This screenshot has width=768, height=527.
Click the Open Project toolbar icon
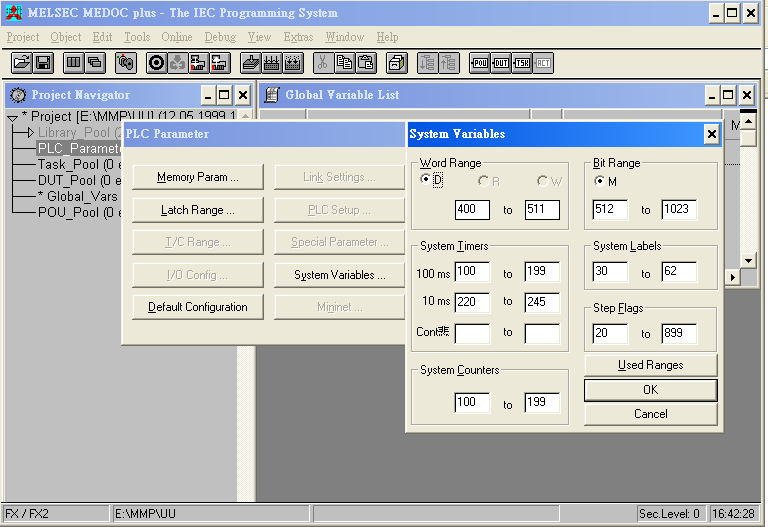(22, 63)
